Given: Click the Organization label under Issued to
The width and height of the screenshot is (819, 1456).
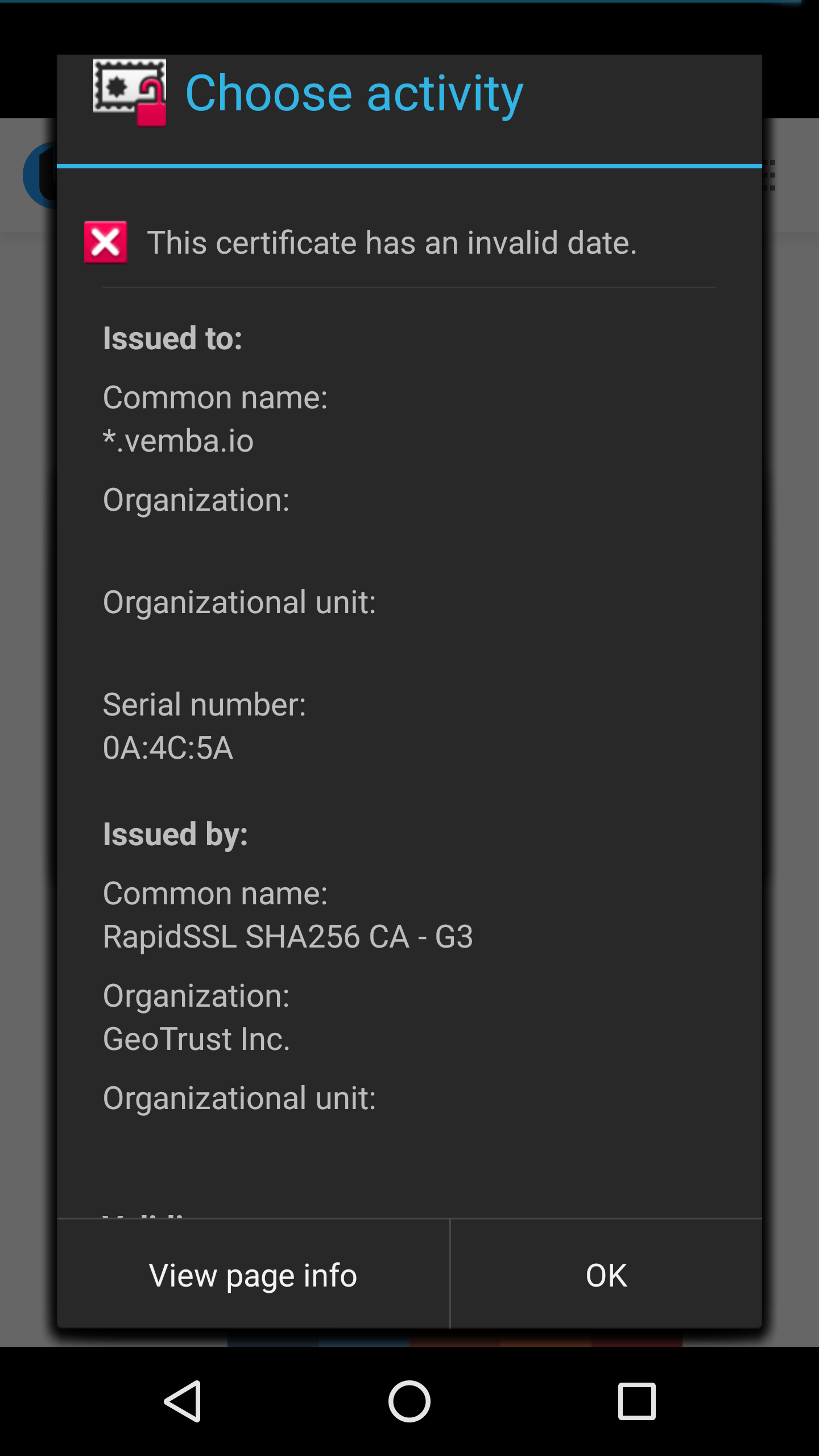Looking at the screenshot, I should coord(197,500).
